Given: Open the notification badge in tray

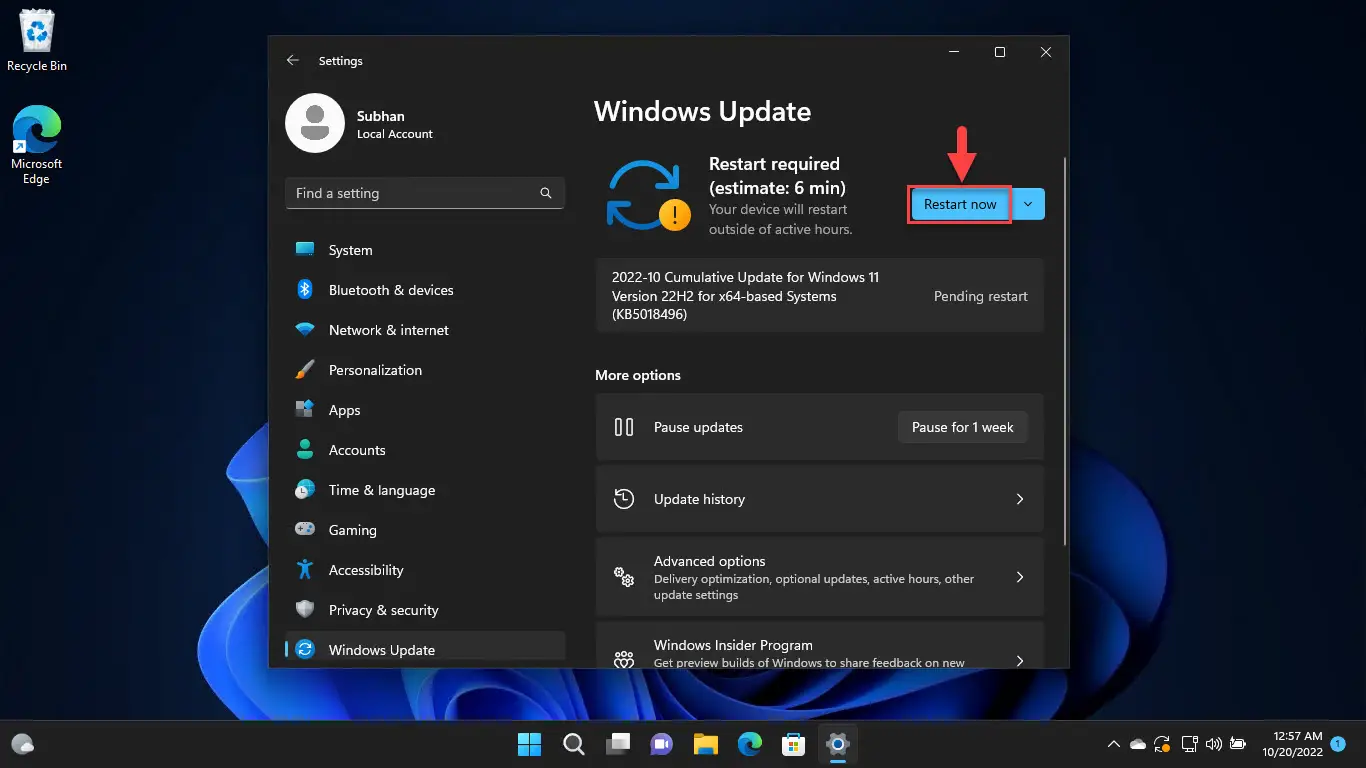Looking at the screenshot, I should (x=1338, y=744).
